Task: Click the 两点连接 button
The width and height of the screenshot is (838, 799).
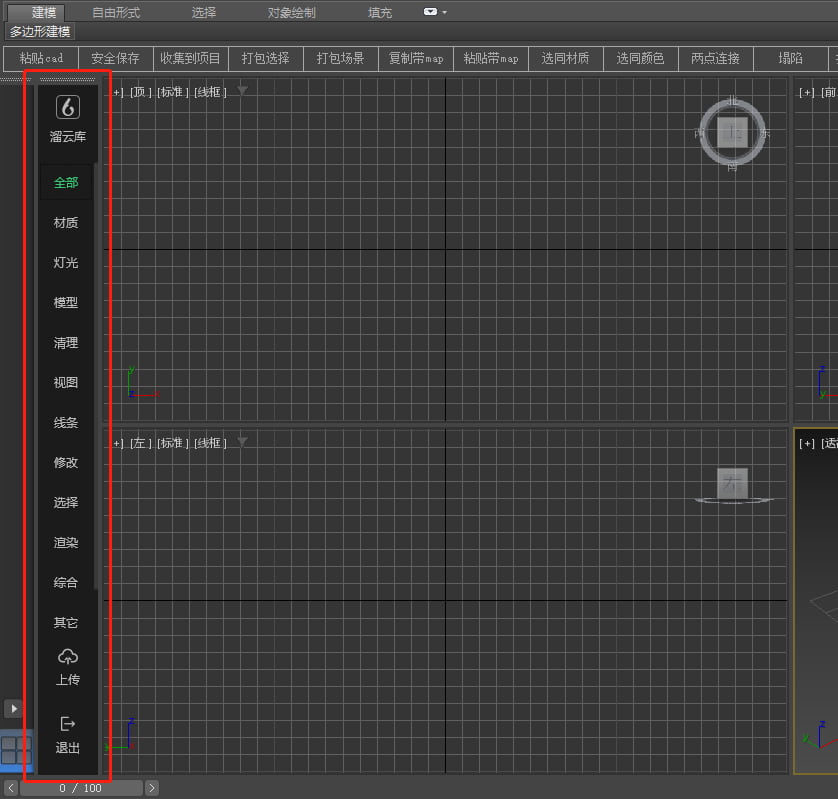Action: (716, 58)
